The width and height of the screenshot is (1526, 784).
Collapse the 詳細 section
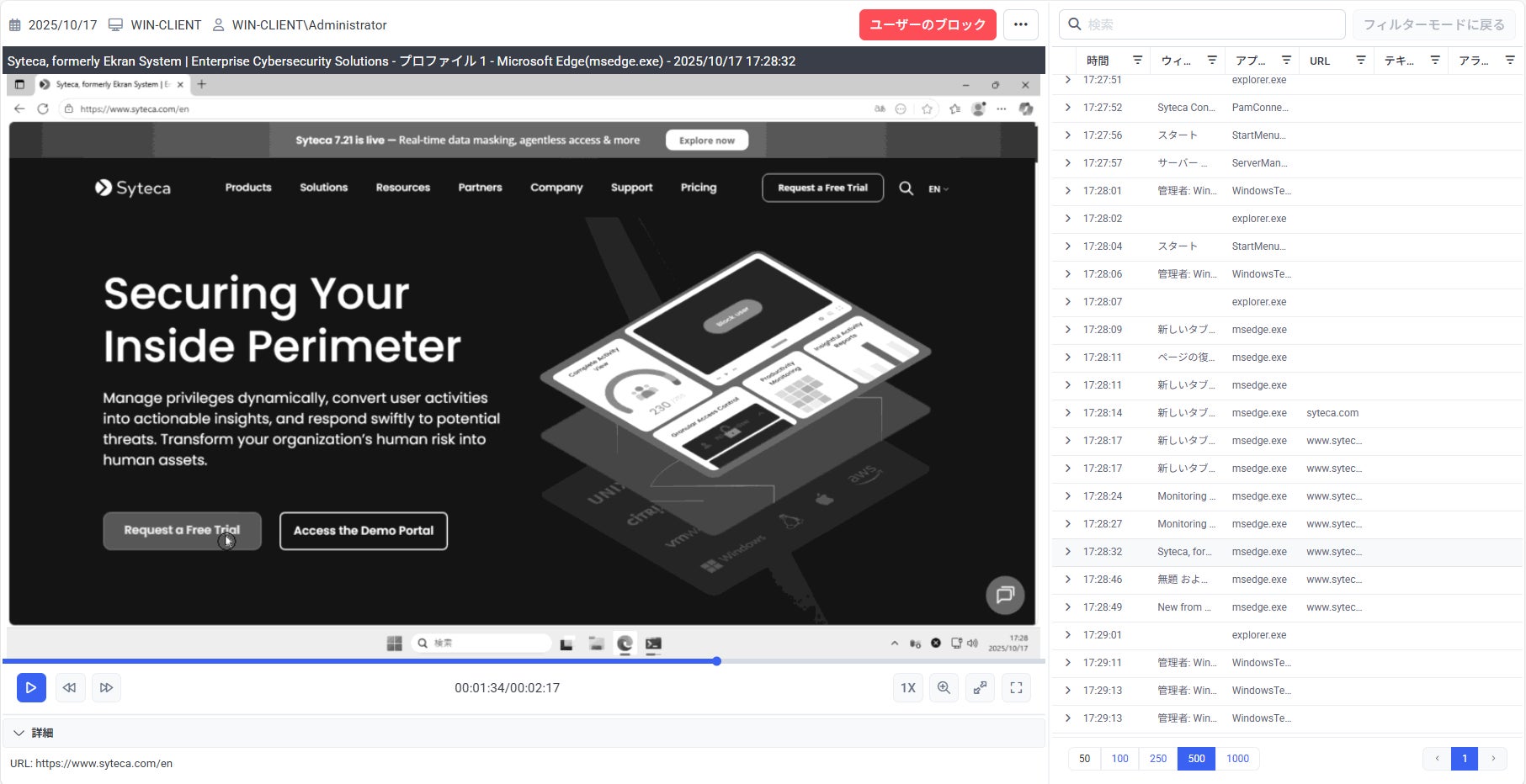19,733
